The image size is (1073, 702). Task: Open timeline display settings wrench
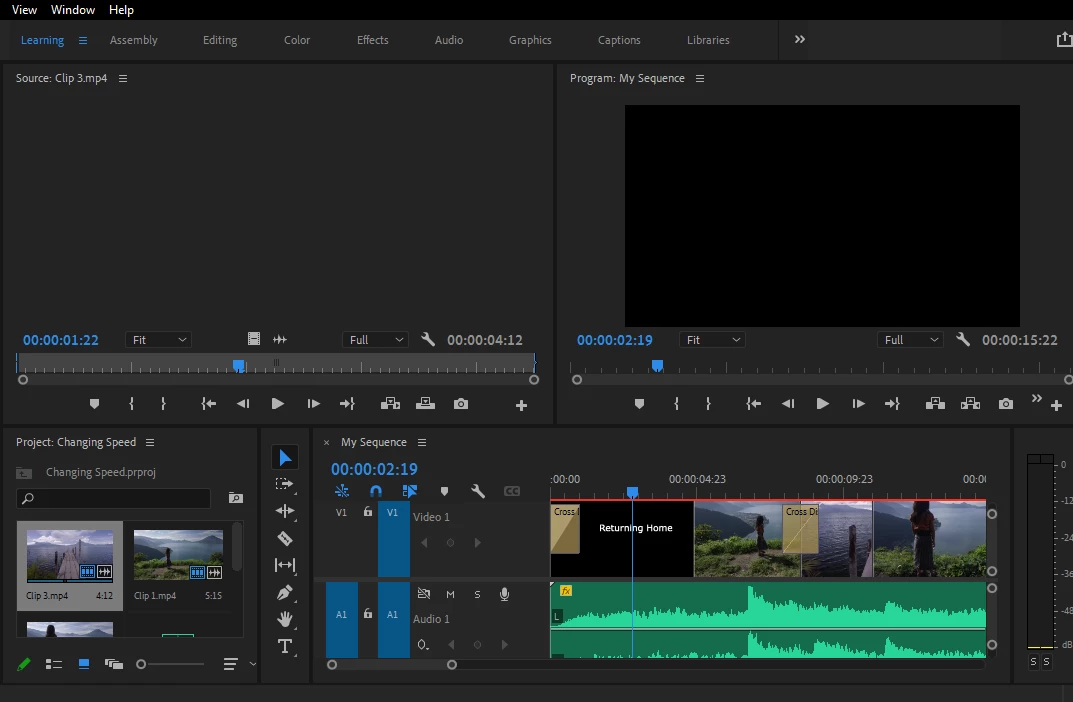[478, 491]
